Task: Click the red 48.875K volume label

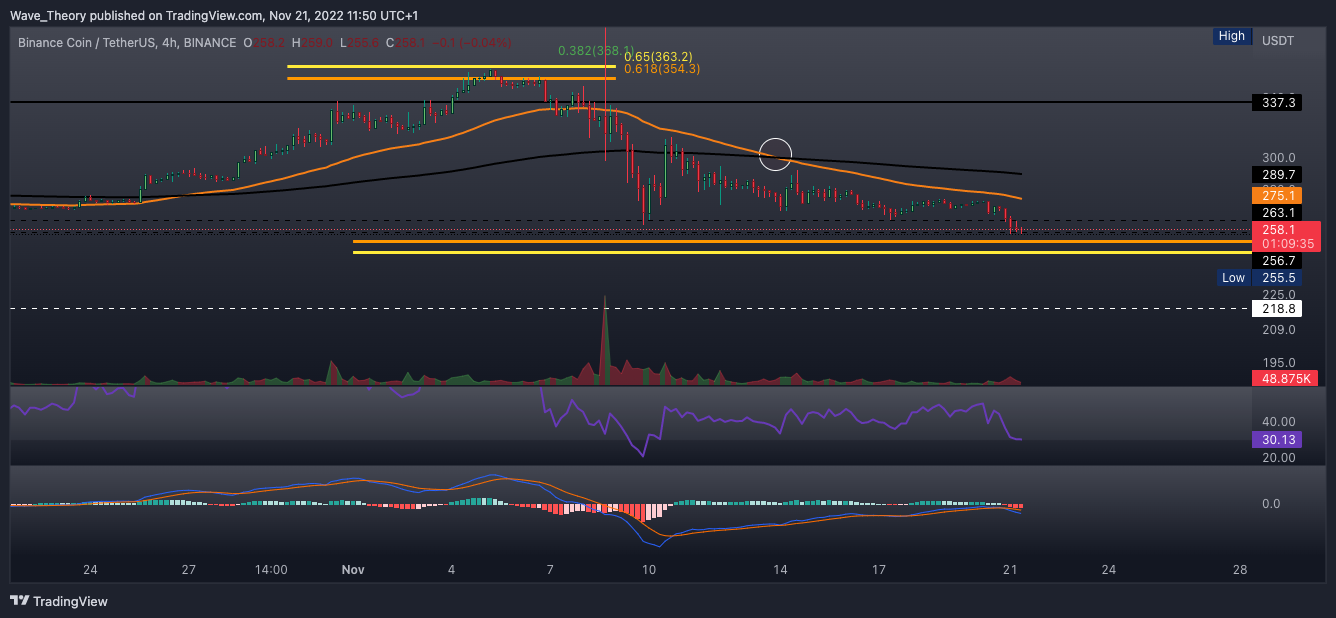Action: point(1285,378)
